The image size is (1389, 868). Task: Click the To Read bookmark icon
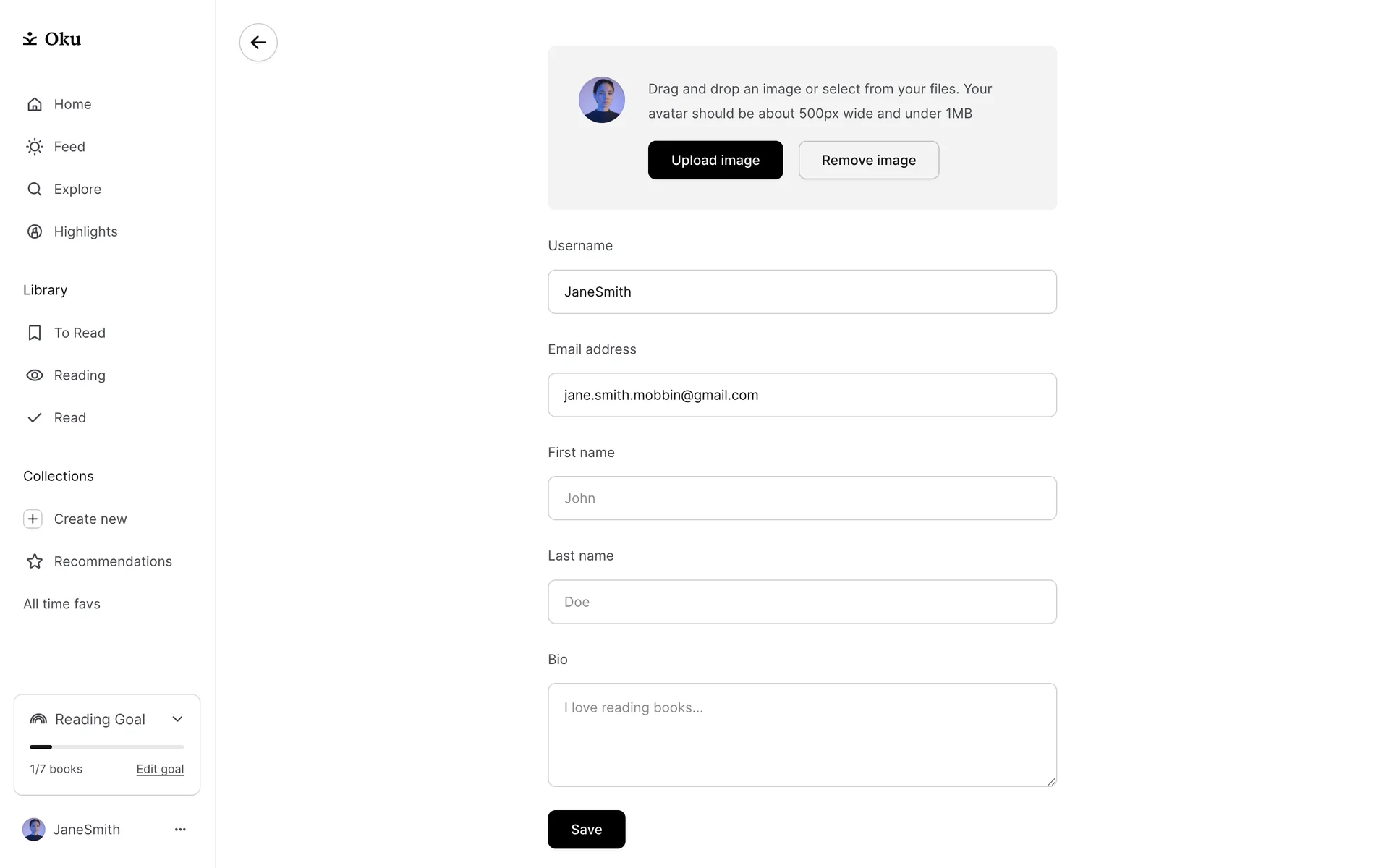(35, 333)
